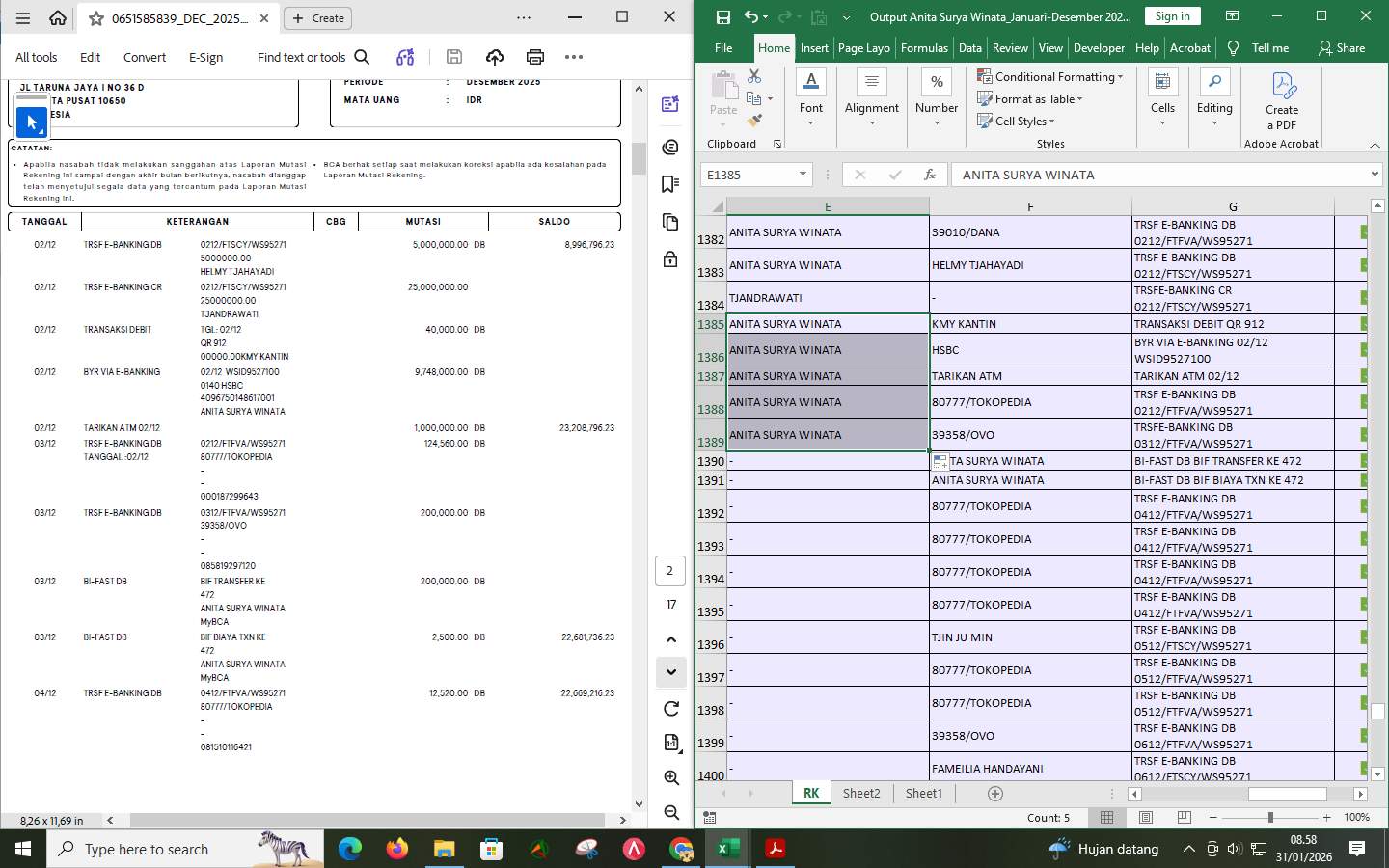Click the Sign in button in Excel
Image resolution: width=1389 pixels, height=868 pixels.
tap(1172, 15)
